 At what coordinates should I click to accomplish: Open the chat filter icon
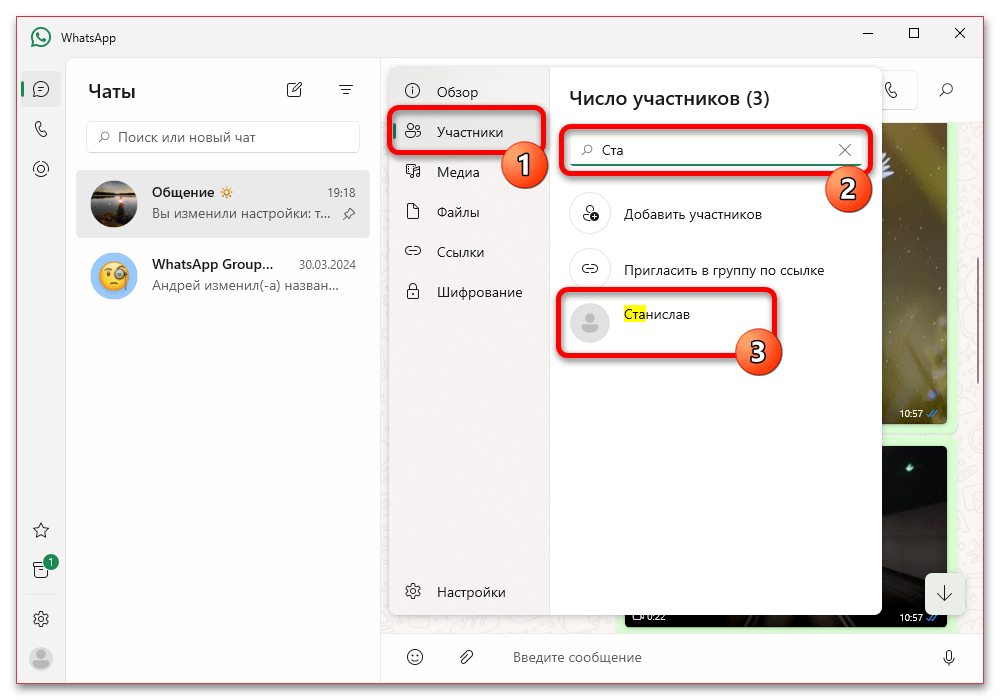346,90
